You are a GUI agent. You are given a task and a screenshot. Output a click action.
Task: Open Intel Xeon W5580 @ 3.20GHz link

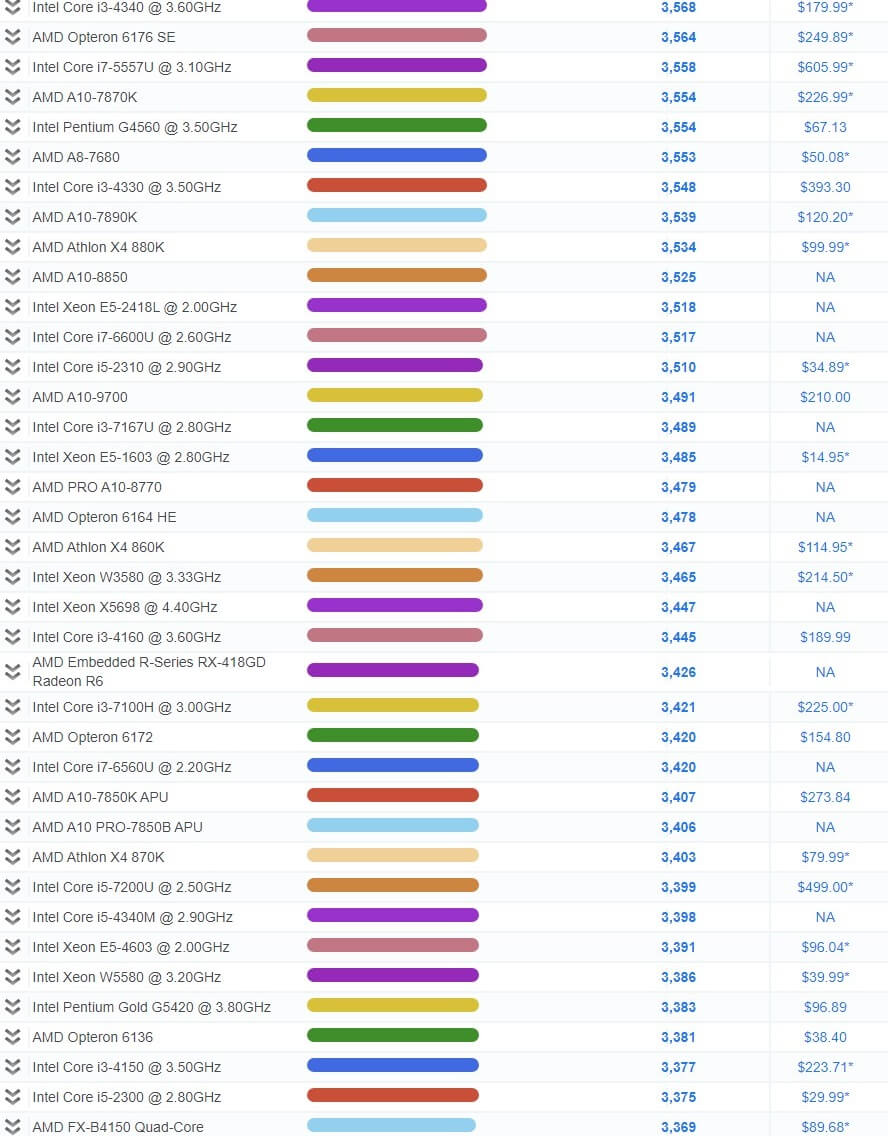pyautogui.click(x=127, y=977)
